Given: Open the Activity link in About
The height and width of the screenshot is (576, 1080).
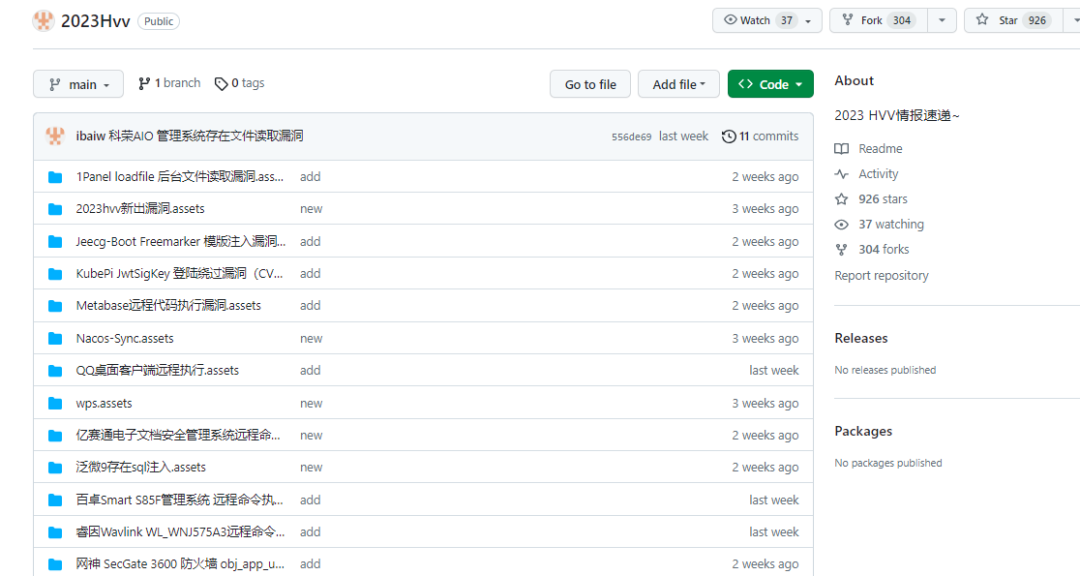Looking at the screenshot, I should tap(878, 174).
